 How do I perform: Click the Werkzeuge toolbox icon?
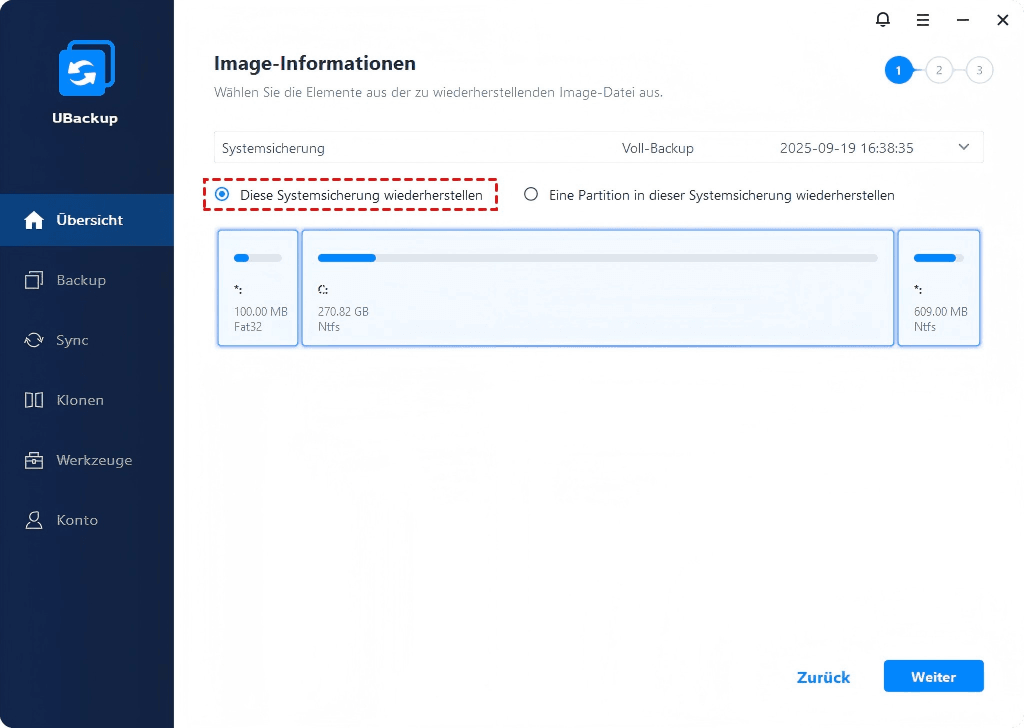point(34,460)
